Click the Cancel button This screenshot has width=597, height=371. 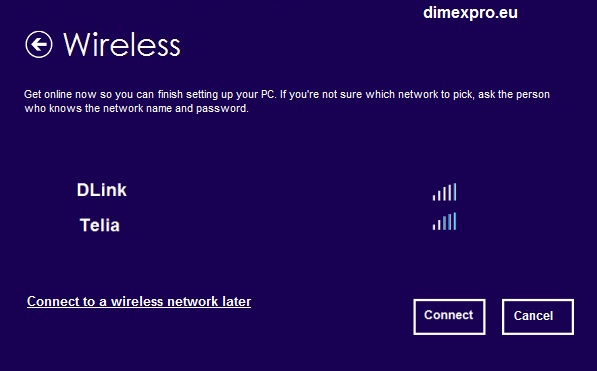(x=538, y=317)
